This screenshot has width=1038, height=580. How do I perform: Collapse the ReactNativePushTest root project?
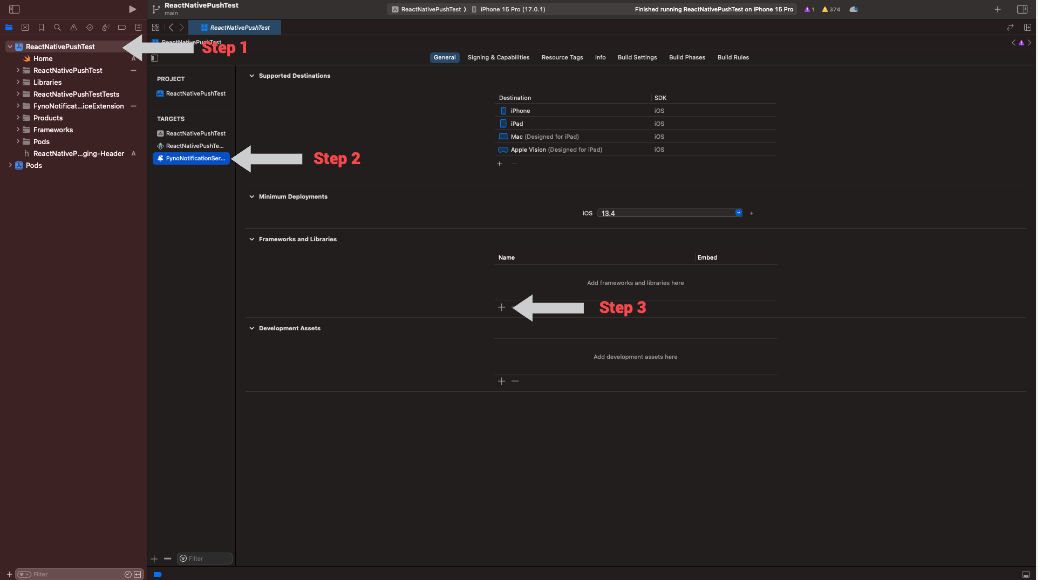pos(10,47)
